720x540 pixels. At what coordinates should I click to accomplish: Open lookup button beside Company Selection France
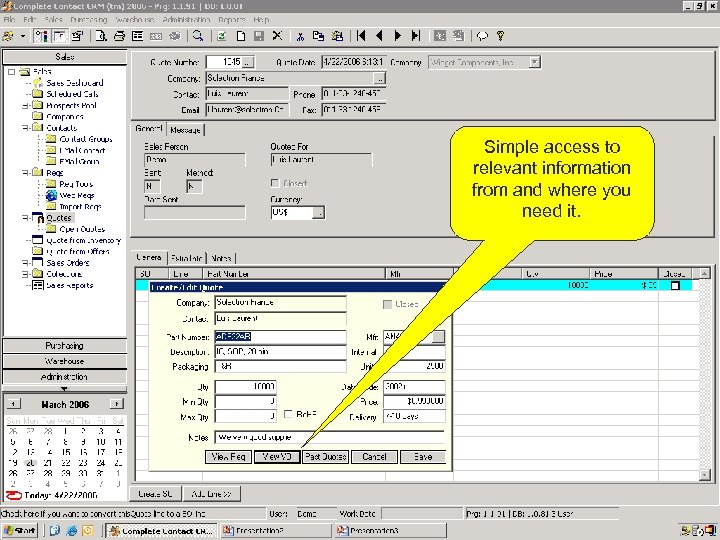(380, 79)
